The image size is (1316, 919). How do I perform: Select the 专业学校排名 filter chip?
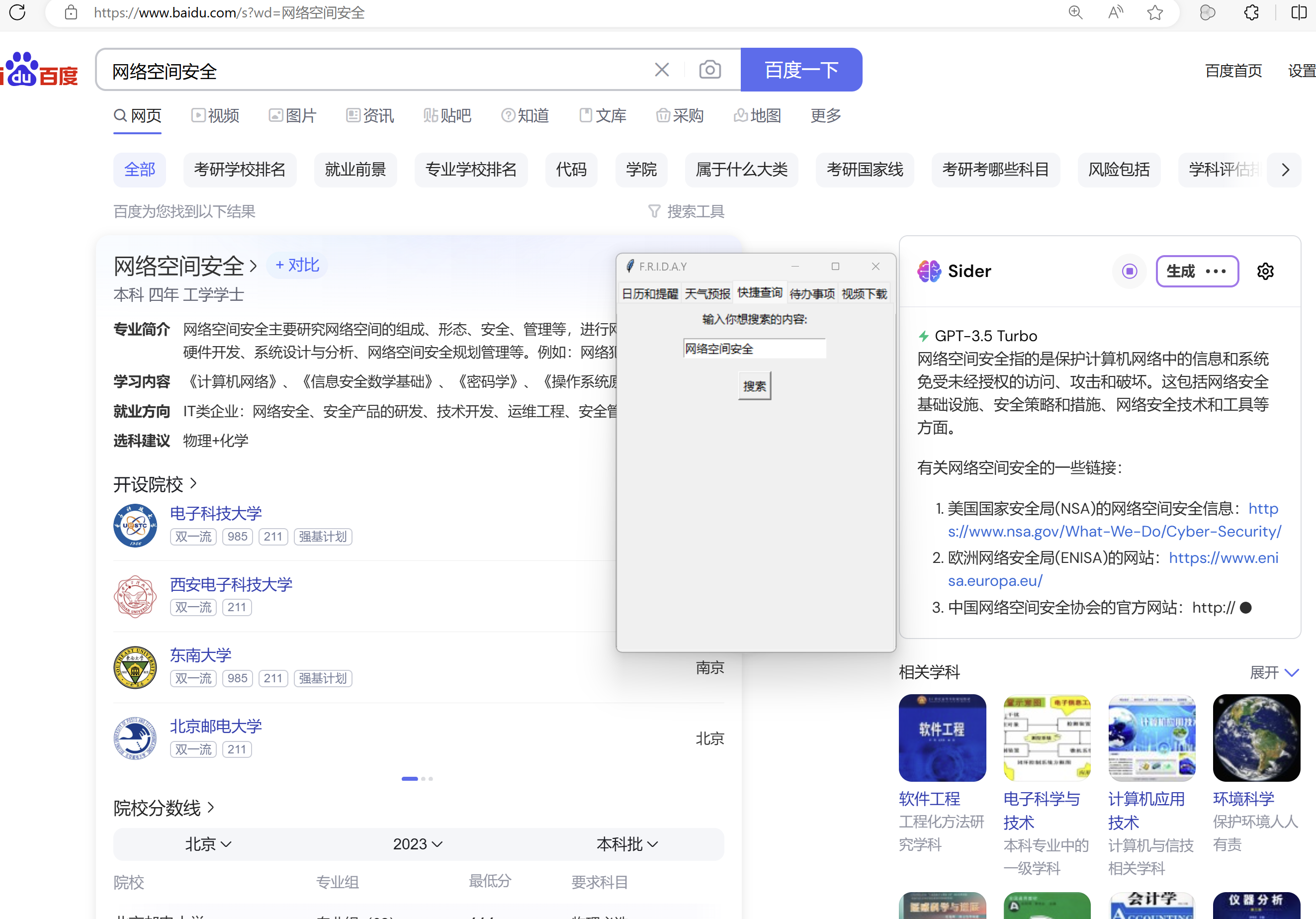(471, 170)
